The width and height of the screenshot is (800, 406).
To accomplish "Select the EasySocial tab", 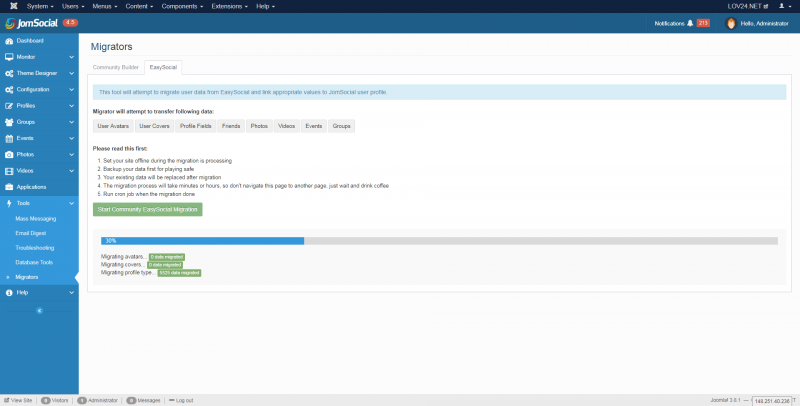I will 163,67.
